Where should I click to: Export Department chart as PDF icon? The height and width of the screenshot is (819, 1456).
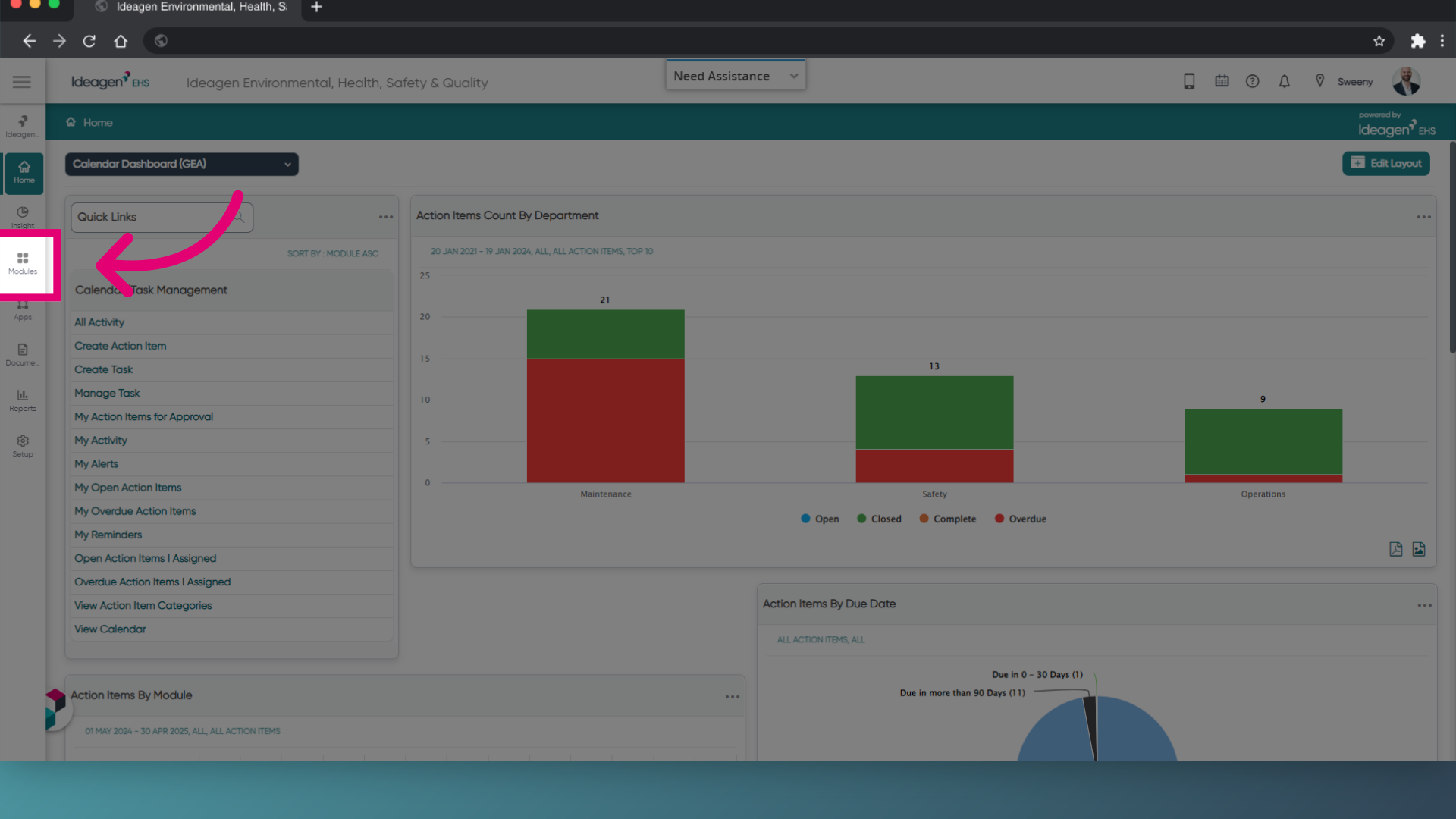tap(1395, 549)
